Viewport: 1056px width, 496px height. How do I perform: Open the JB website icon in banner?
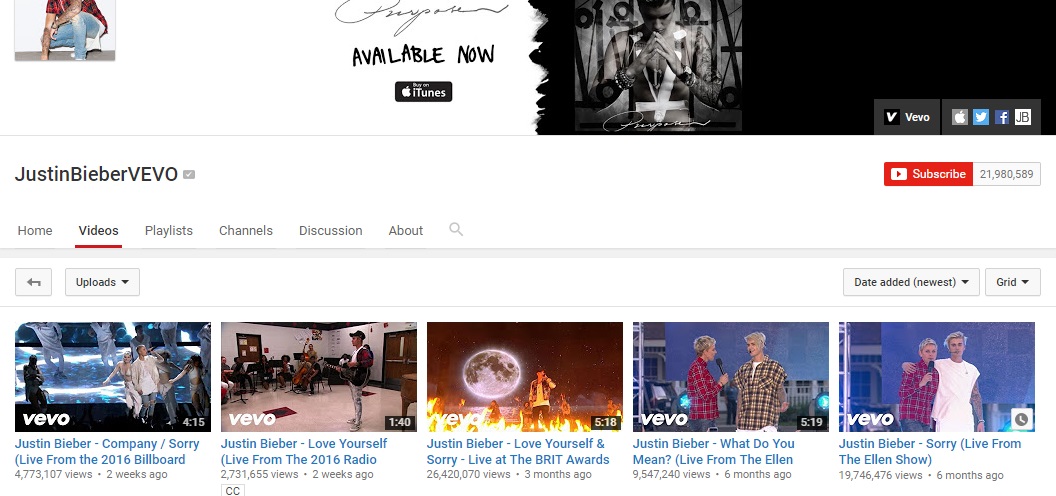tap(1022, 117)
